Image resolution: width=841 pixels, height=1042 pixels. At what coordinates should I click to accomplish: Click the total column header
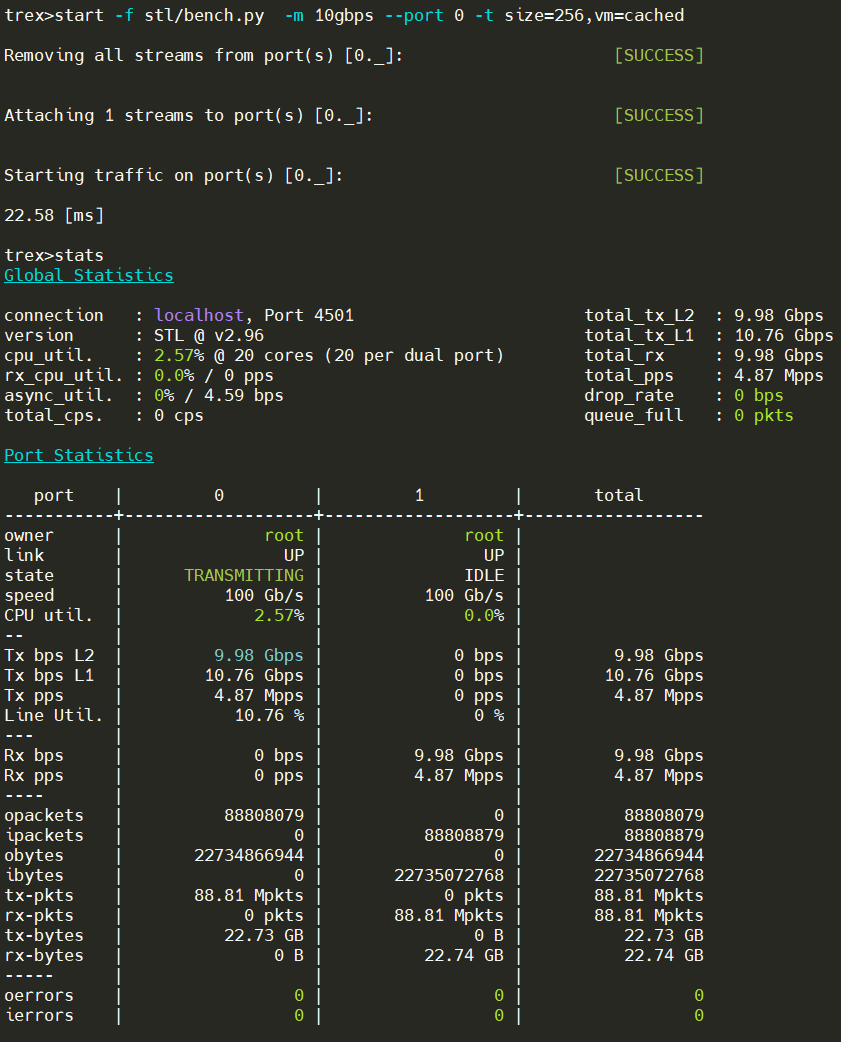click(618, 495)
